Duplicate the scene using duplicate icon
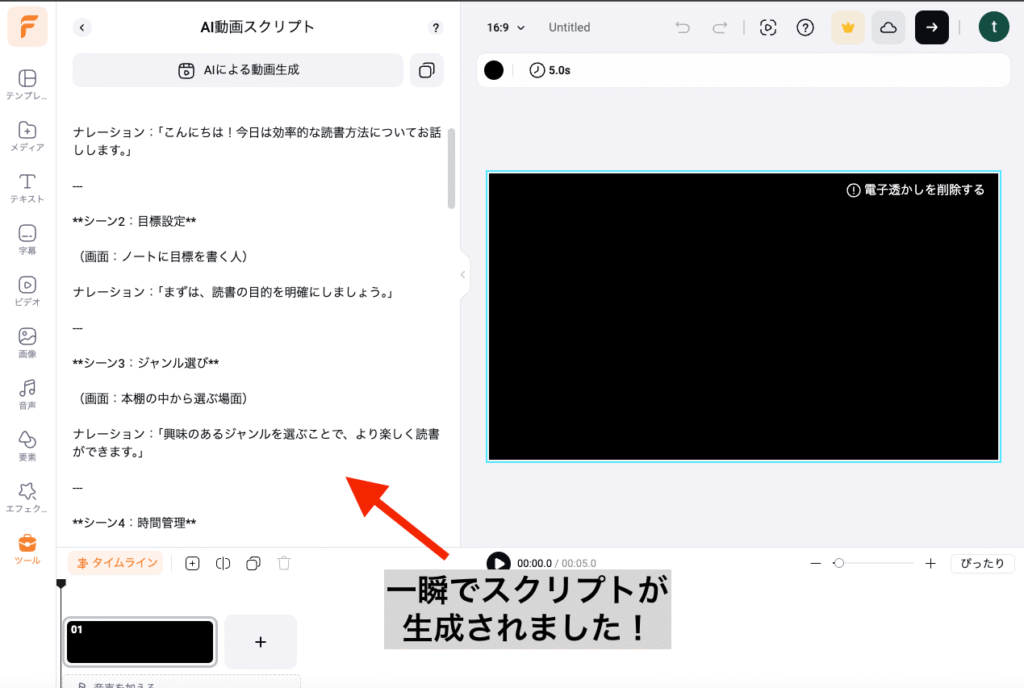The width and height of the screenshot is (1024, 688). click(253, 563)
